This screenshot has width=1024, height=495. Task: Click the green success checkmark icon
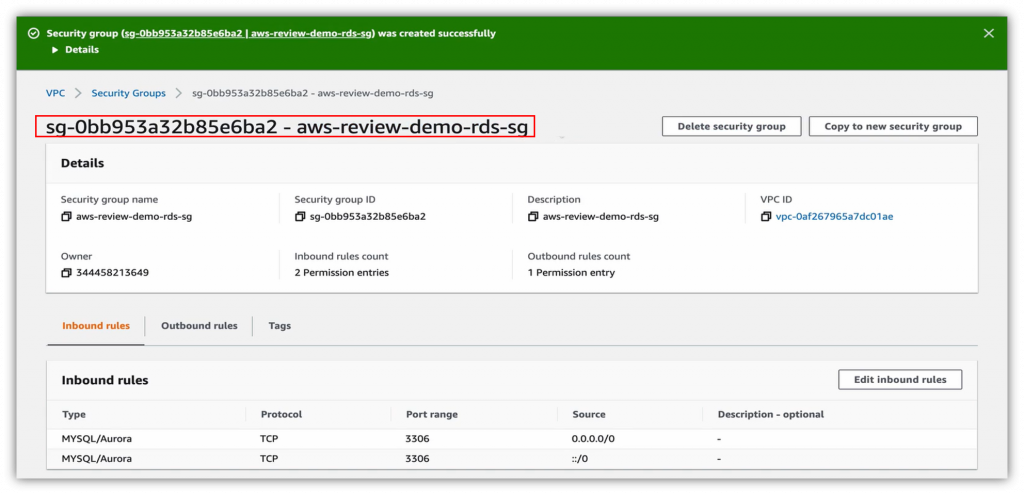point(33,33)
